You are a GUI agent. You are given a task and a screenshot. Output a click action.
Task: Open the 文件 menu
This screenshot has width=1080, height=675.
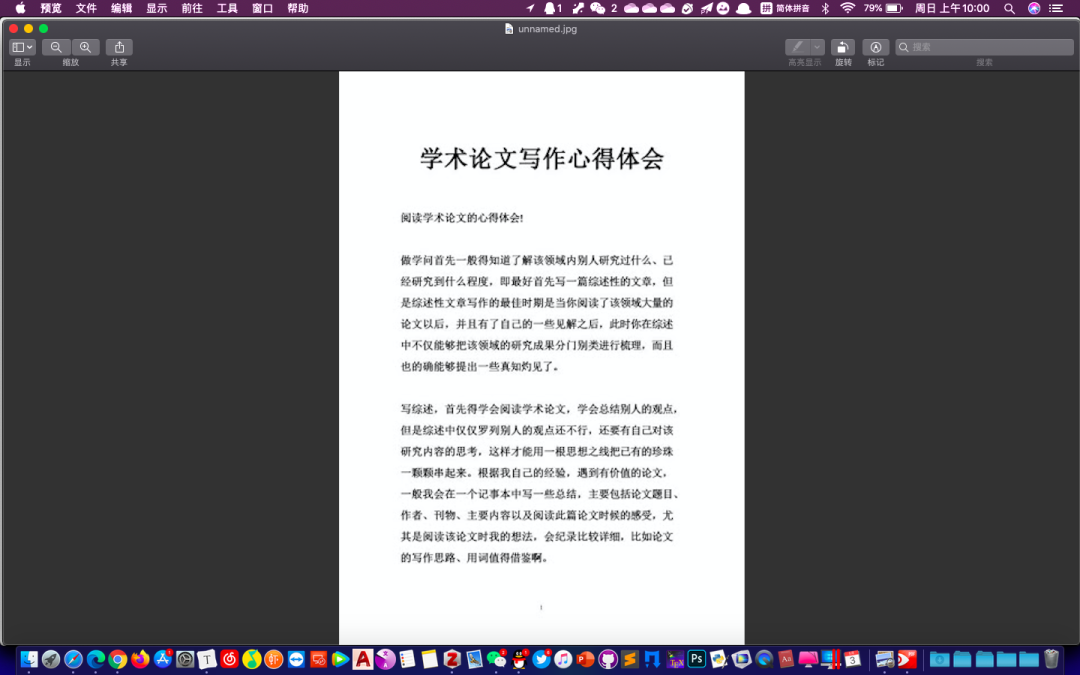[85, 8]
